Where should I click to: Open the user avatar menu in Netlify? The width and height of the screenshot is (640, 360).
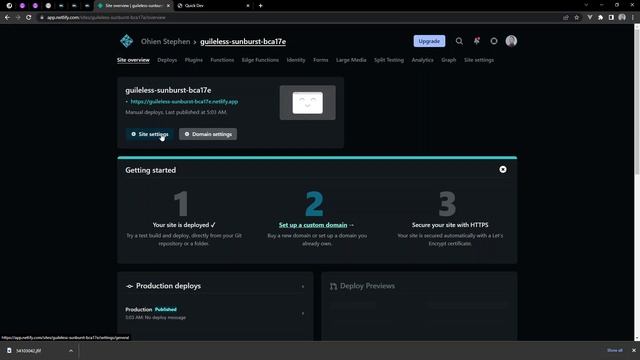pyautogui.click(x=511, y=41)
